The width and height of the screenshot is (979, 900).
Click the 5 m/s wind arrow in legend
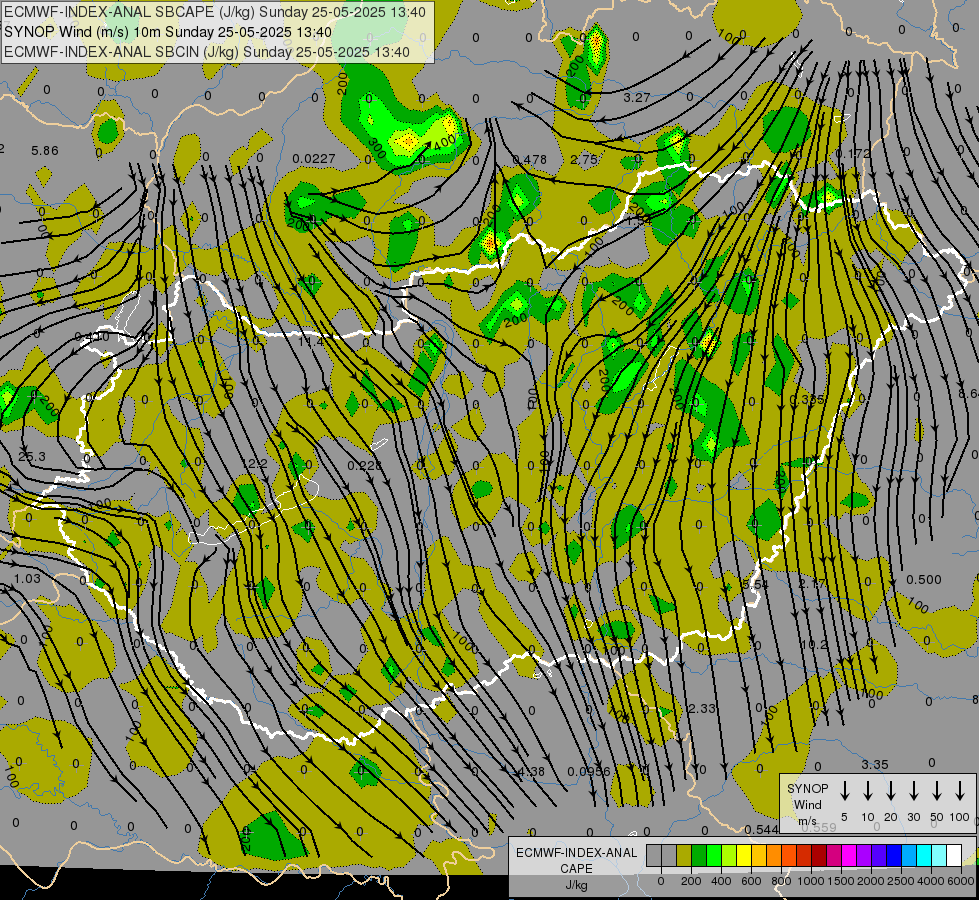844,790
